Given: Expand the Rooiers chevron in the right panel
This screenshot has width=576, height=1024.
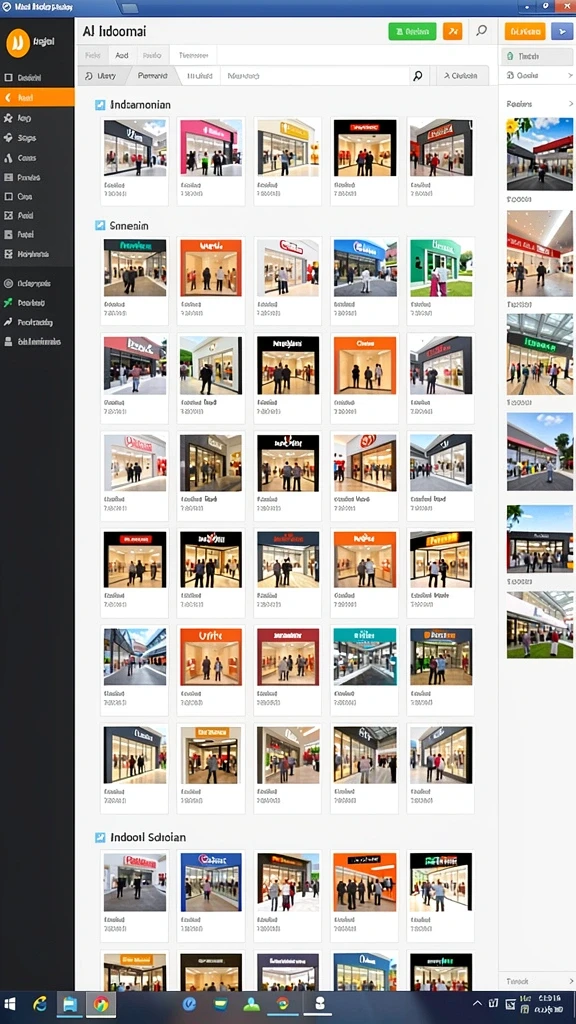Looking at the screenshot, I should click(570, 104).
